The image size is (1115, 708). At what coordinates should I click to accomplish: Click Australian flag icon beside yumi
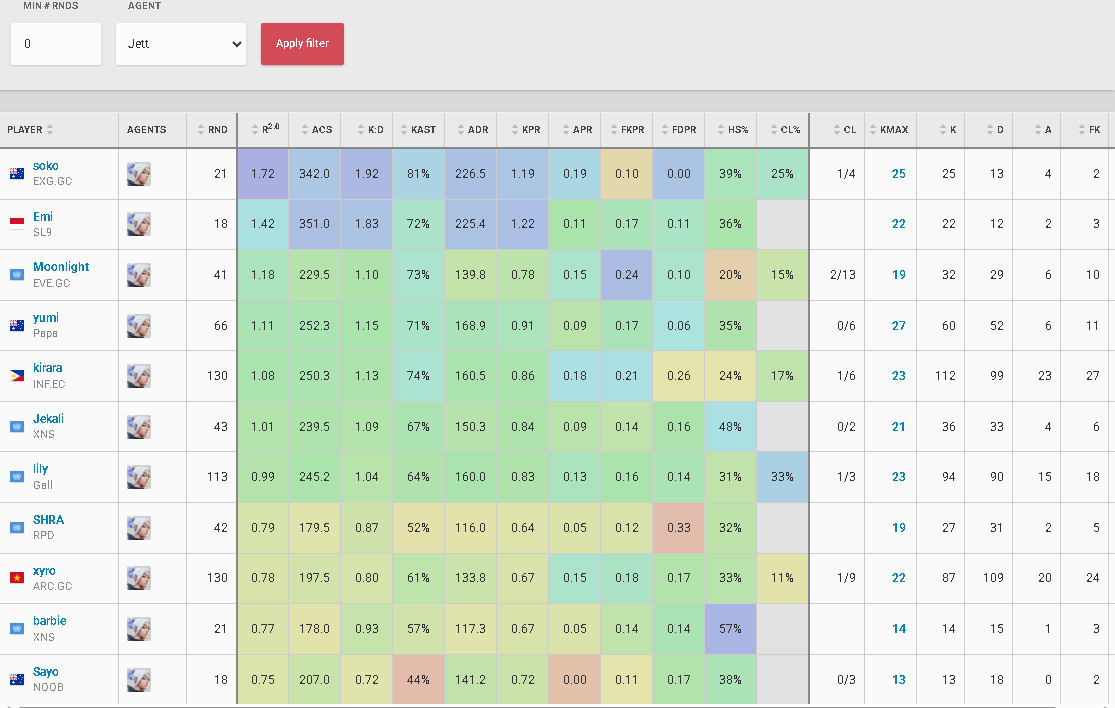click(x=17, y=326)
